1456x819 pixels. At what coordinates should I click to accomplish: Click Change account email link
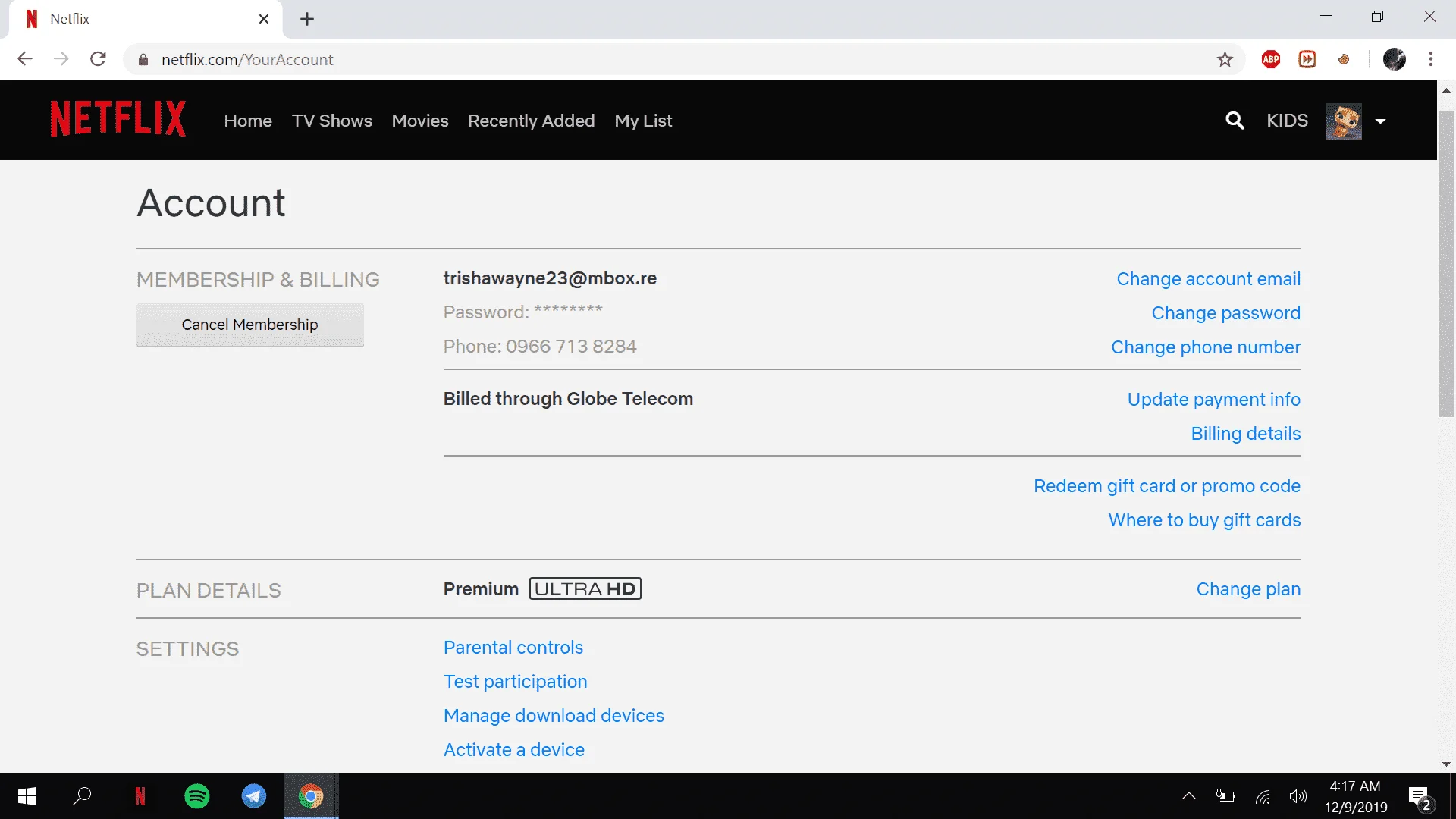tap(1209, 279)
